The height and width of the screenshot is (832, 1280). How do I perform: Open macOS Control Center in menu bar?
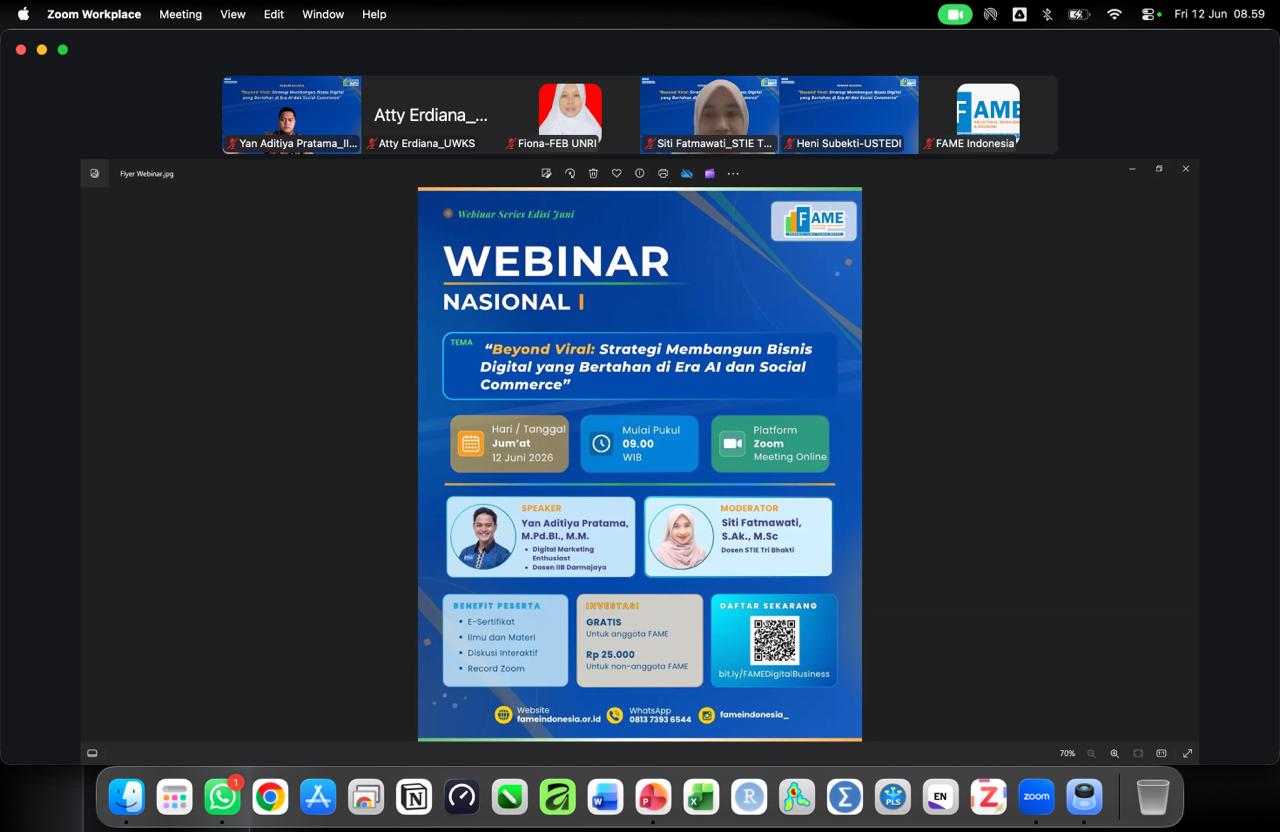tap(1150, 14)
